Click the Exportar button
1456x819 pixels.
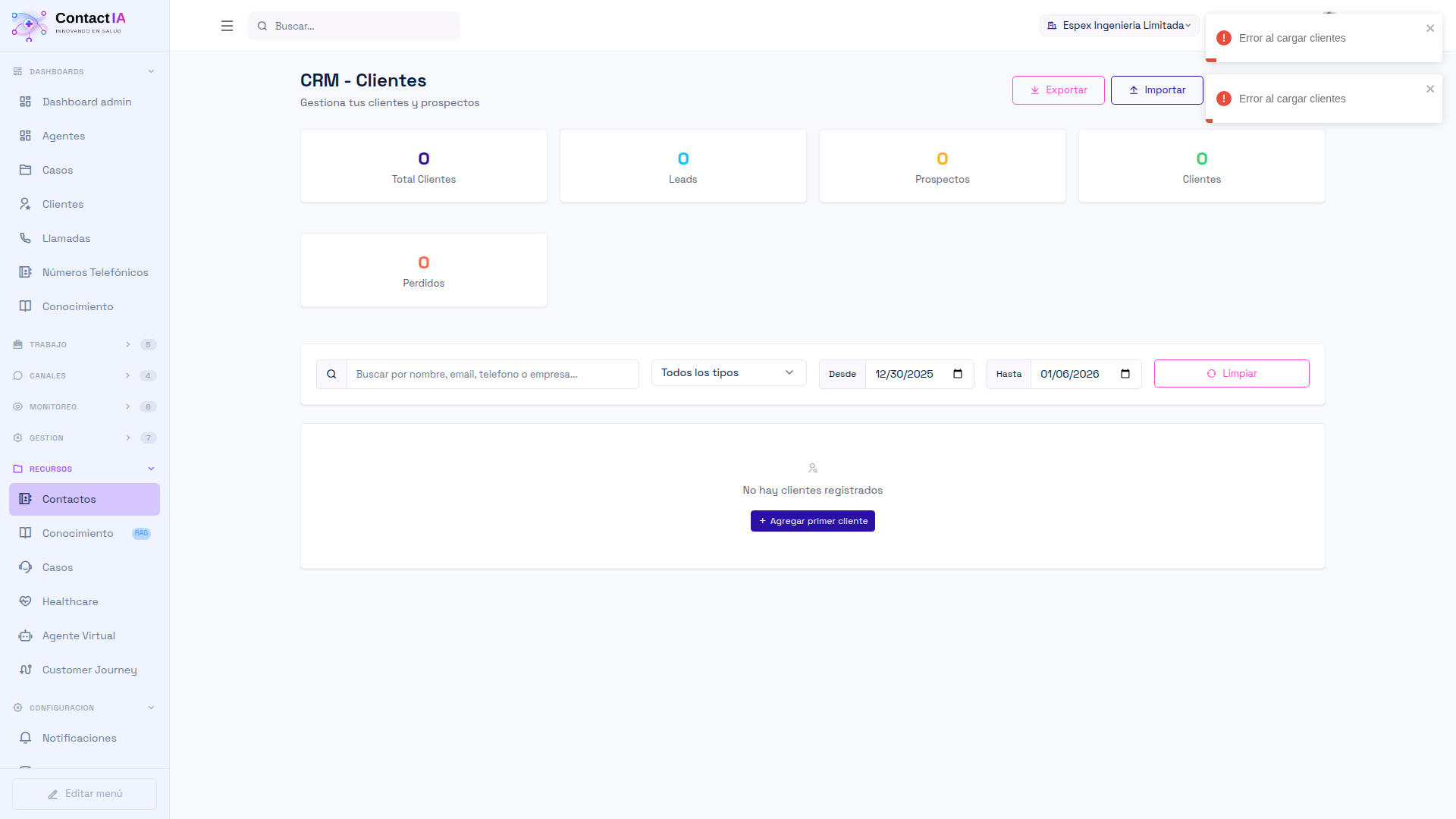point(1058,90)
